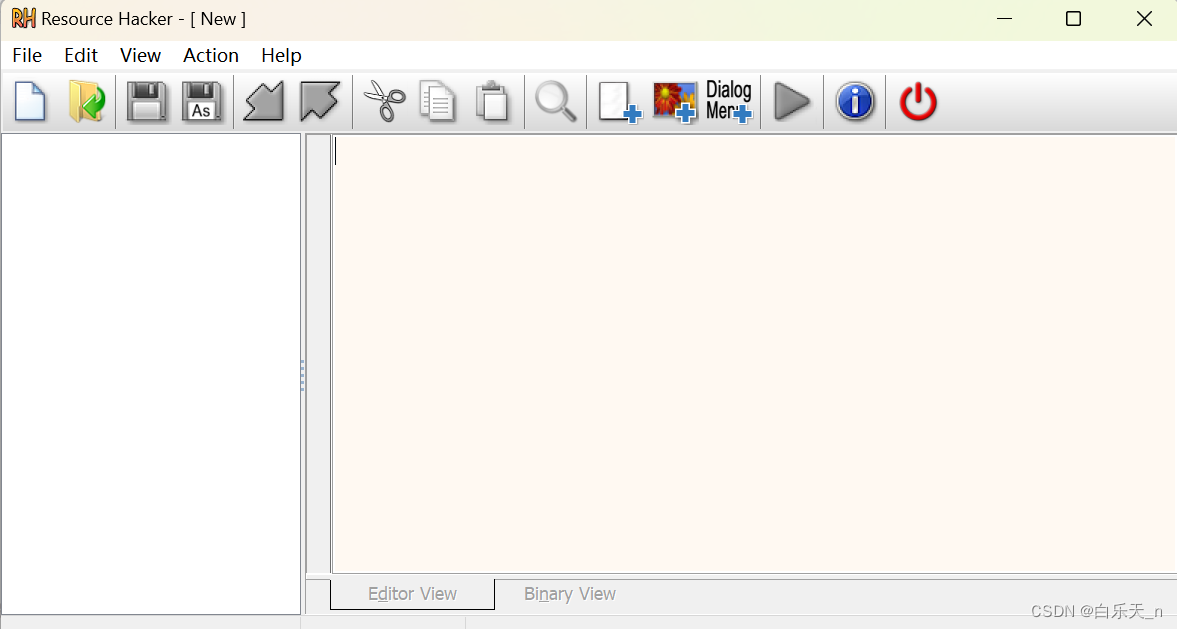Close the Resource Hacker window
The height and width of the screenshot is (629, 1177).
pyautogui.click(x=1144, y=19)
